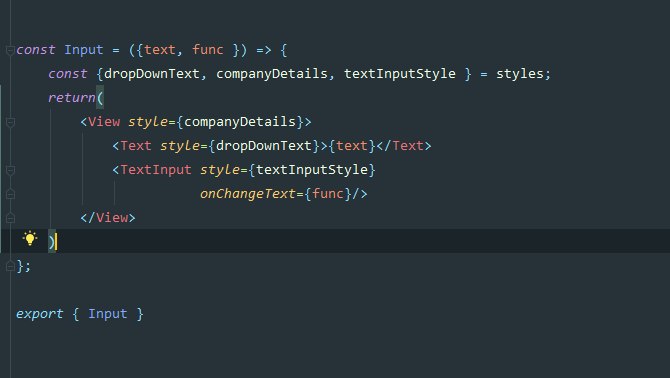The height and width of the screenshot is (378, 670).
Task: Click the '};' closing the arrow function
Action: tap(24, 266)
